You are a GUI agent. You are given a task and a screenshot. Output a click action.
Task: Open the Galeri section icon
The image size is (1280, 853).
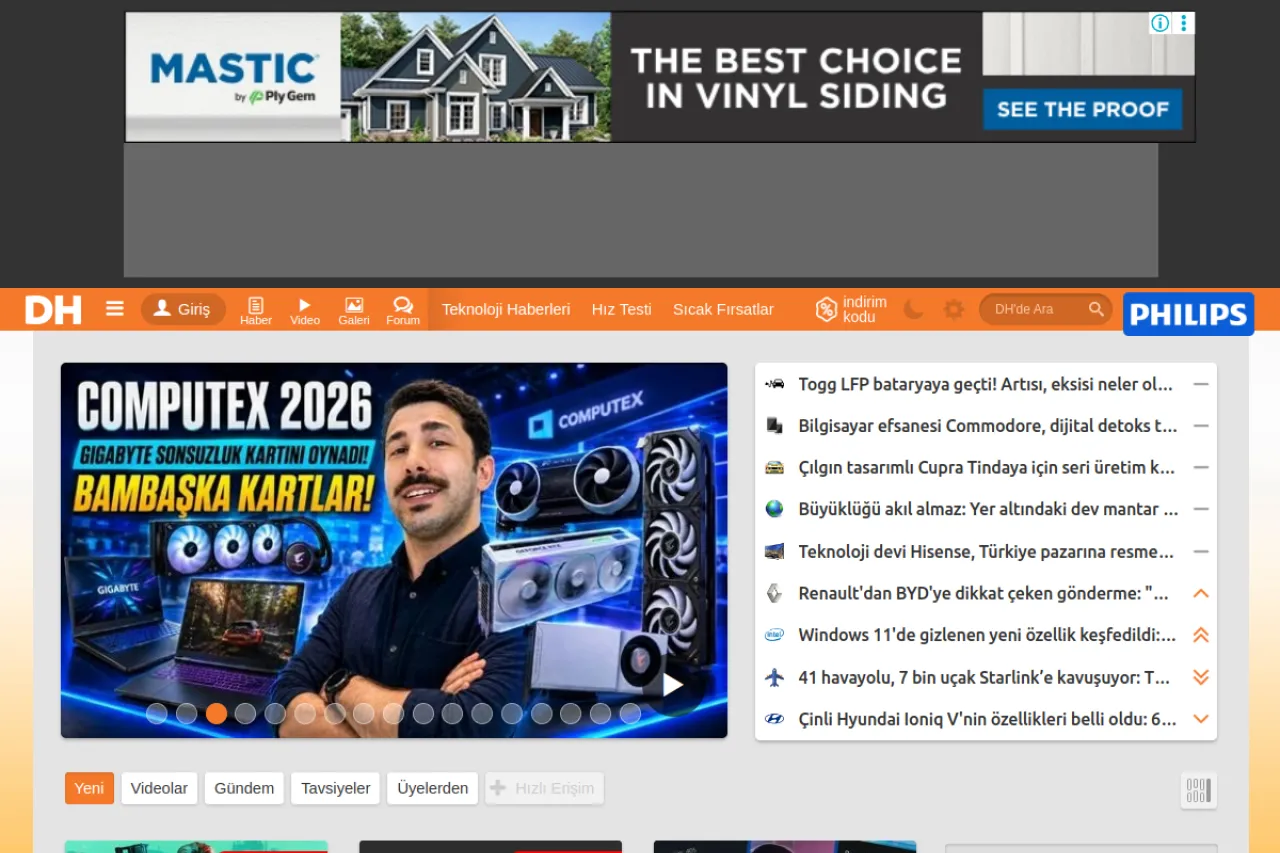[x=354, y=311]
